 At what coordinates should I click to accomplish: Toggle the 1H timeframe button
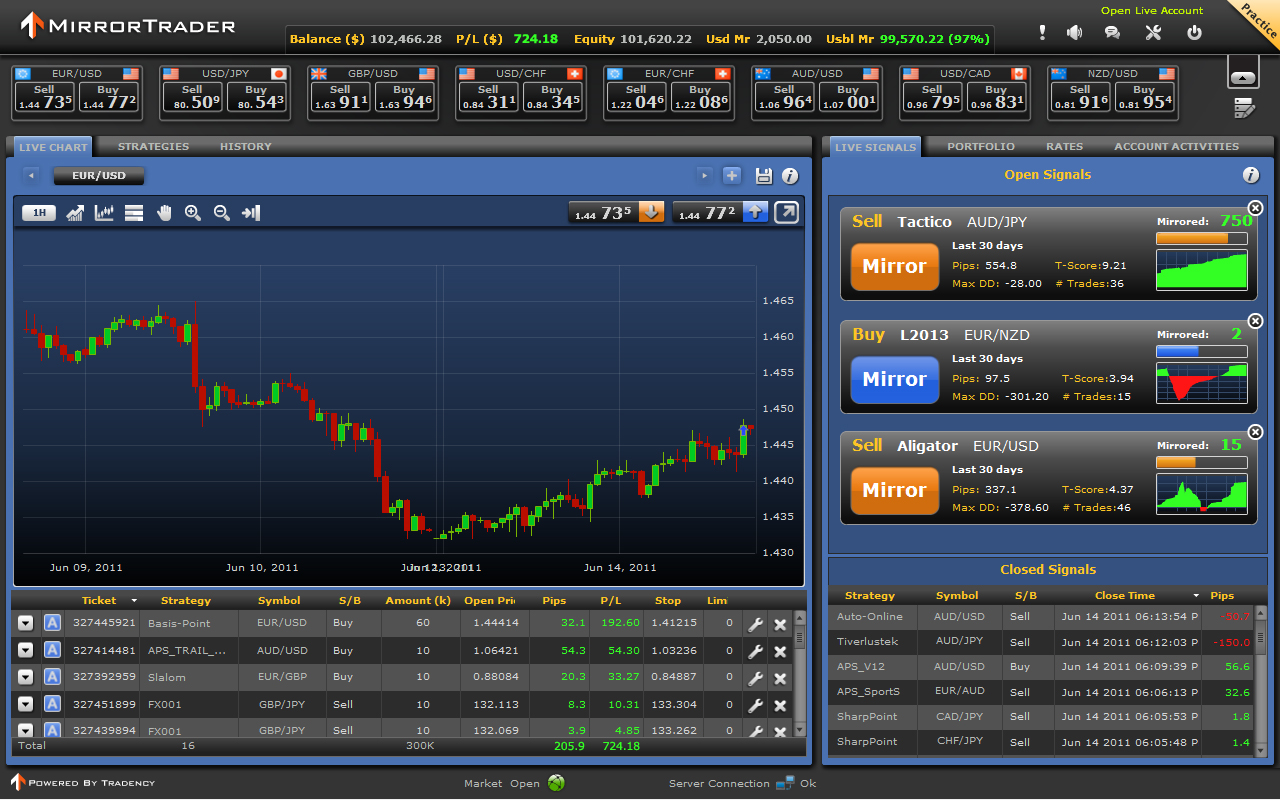pos(39,213)
